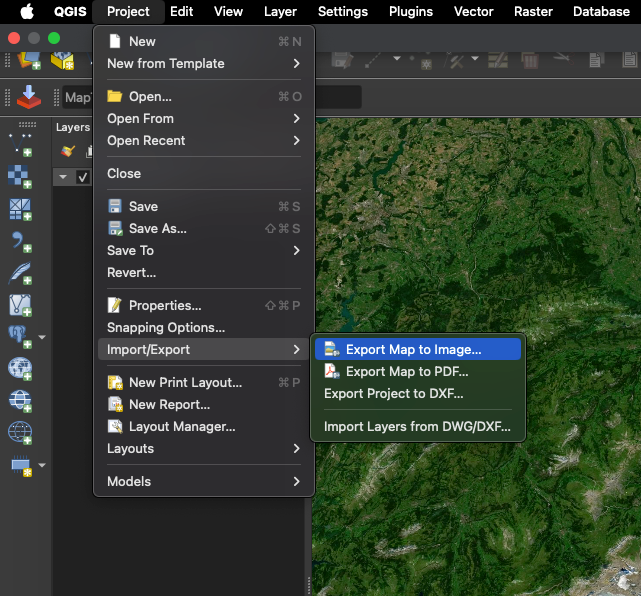The height and width of the screenshot is (596, 641).
Task: Expand Open Recent submenu
Action: [204, 141]
